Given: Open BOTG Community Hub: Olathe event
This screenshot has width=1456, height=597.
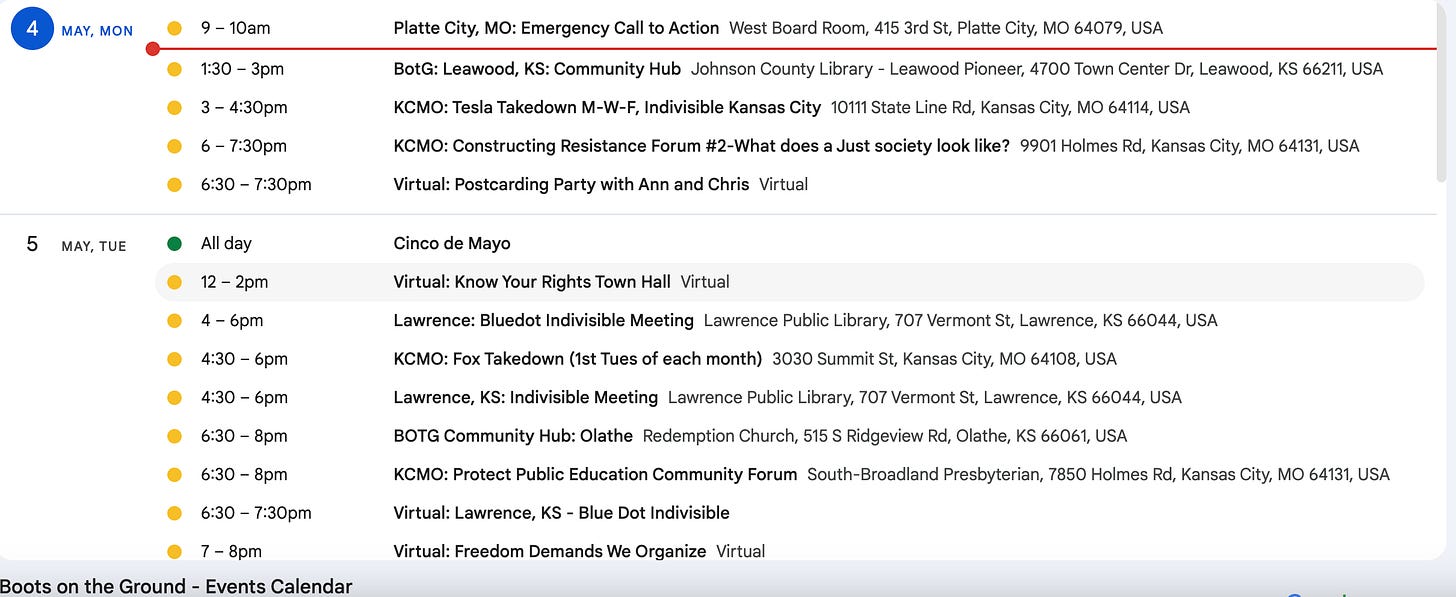Looking at the screenshot, I should point(790,436).
